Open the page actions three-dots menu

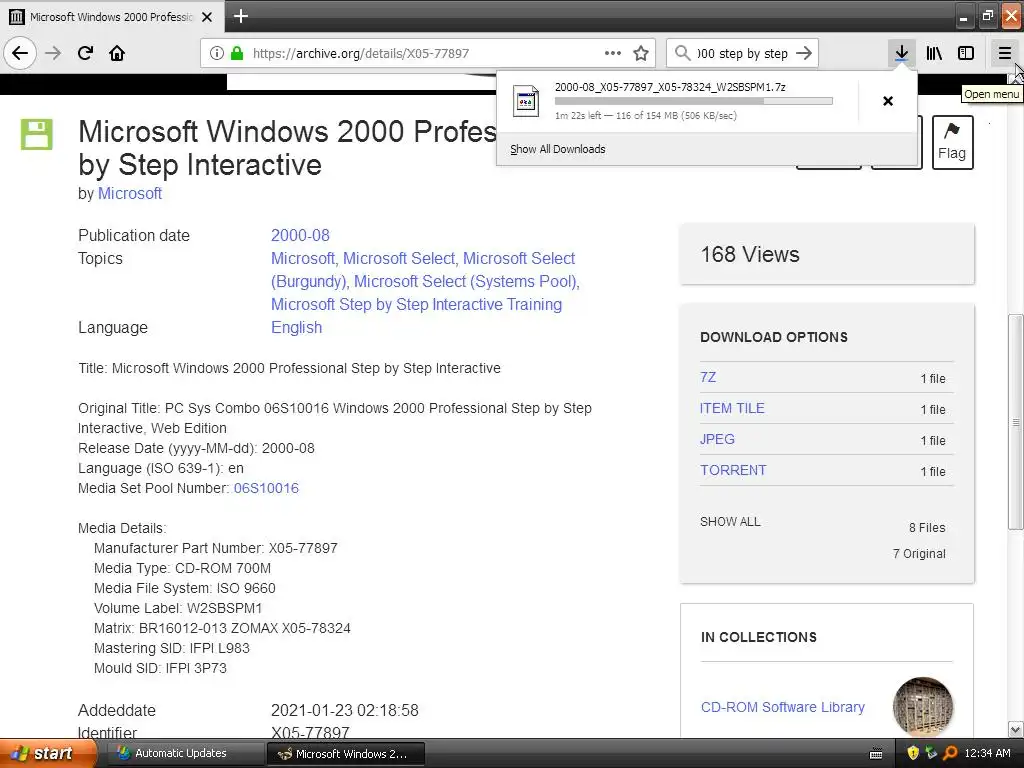(x=613, y=53)
